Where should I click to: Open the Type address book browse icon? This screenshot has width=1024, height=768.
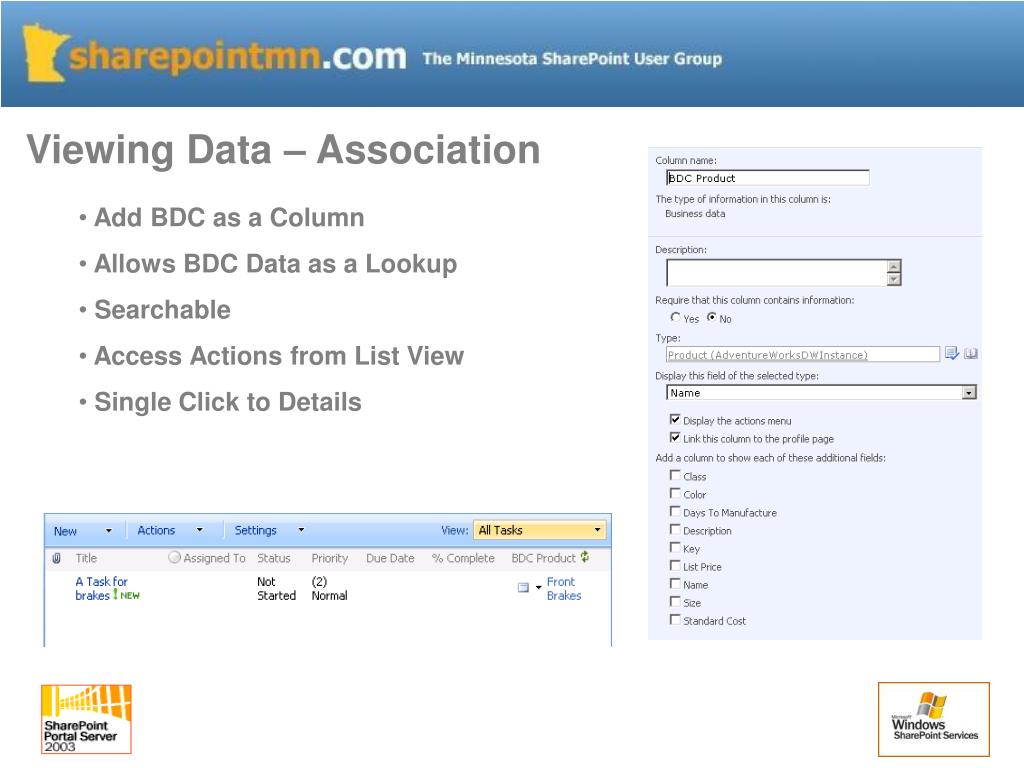971,353
